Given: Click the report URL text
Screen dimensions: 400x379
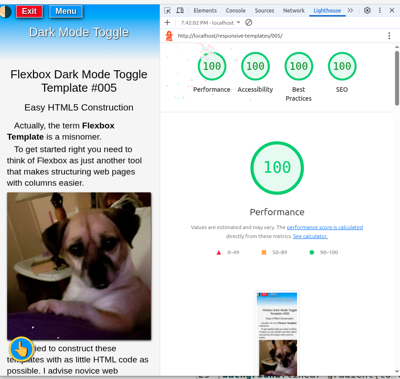Looking at the screenshot, I should [x=230, y=36].
